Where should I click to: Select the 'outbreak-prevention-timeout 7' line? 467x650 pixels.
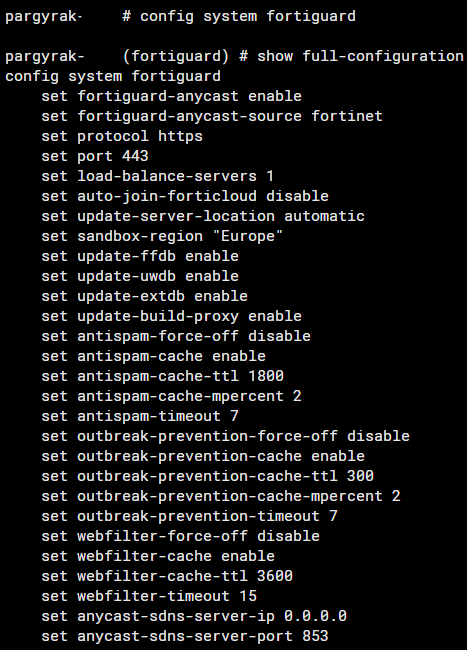click(x=189, y=516)
